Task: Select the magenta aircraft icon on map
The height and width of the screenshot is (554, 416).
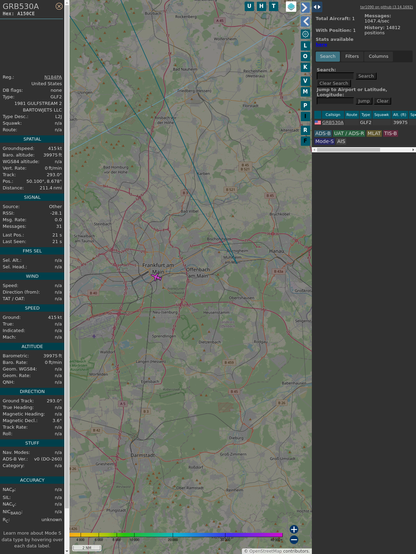Action: tap(157, 277)
